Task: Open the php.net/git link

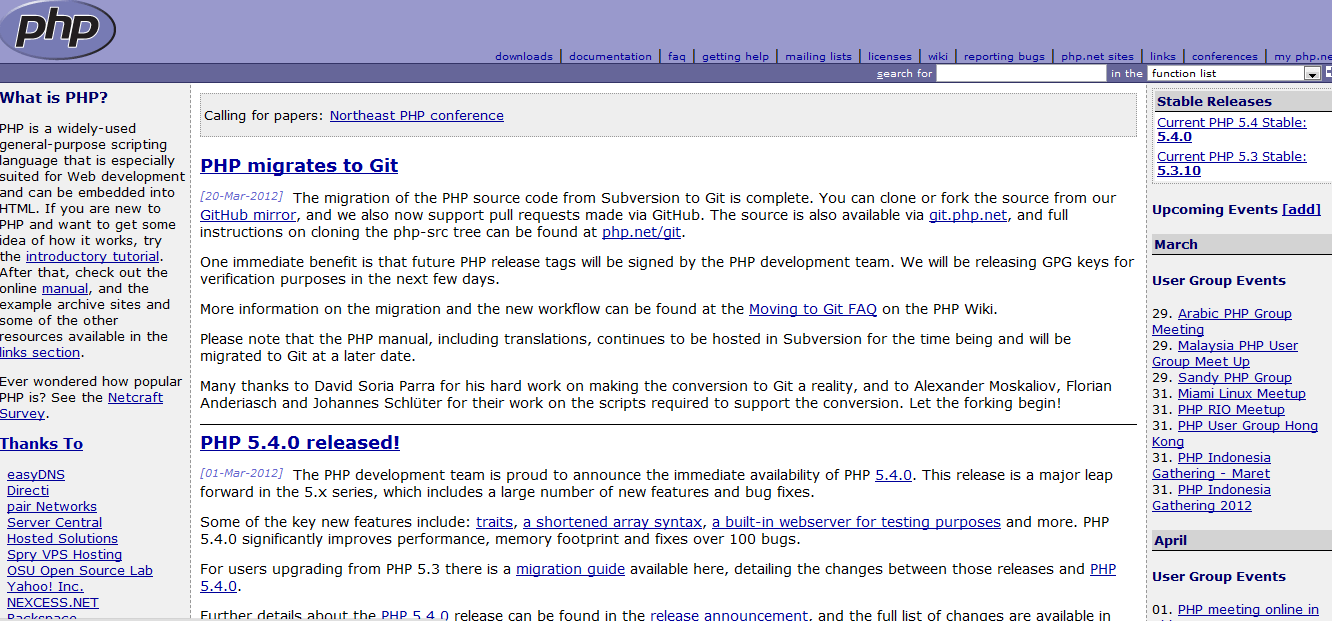Action: pos(641,232)
